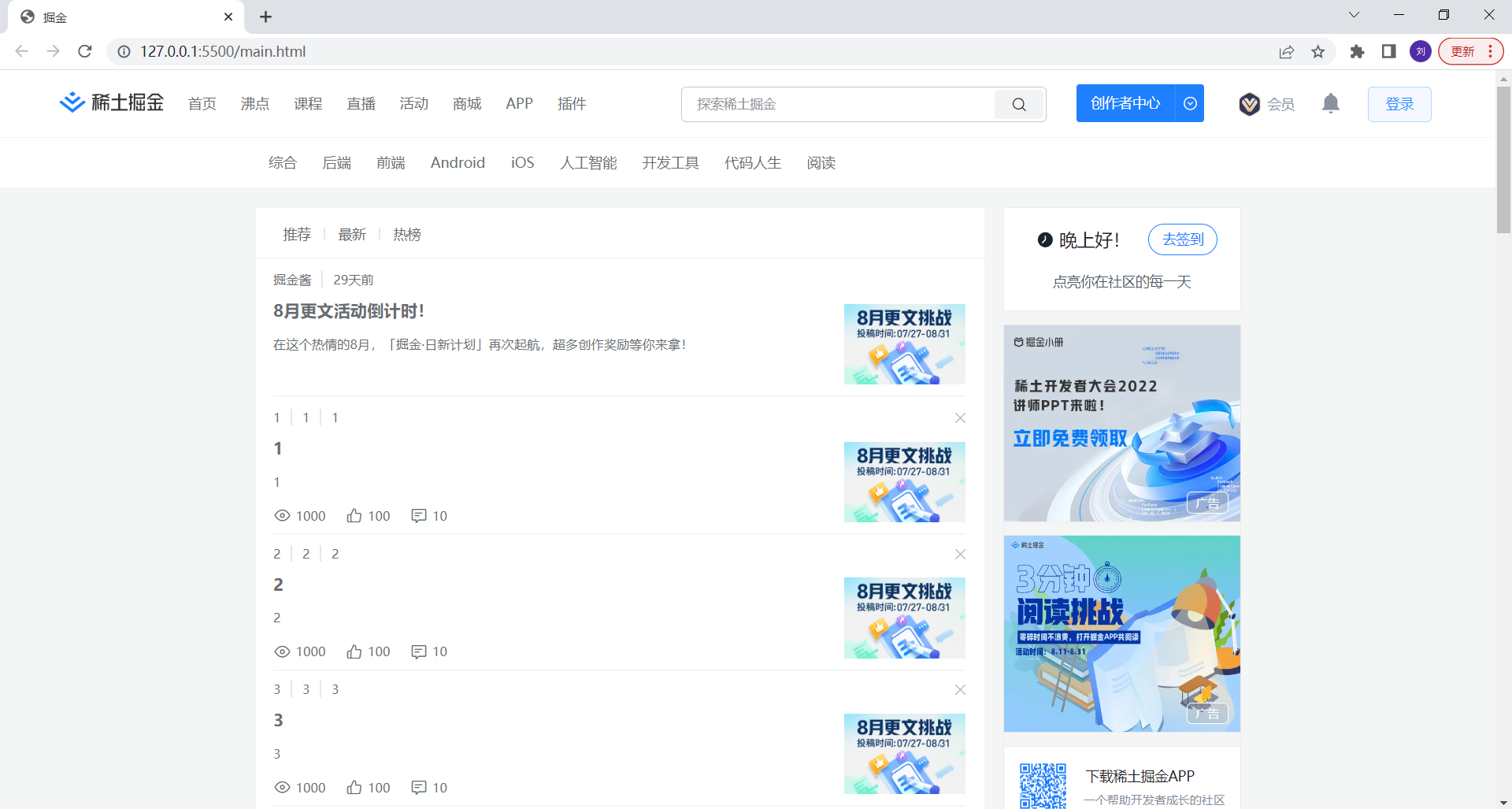Open comments via the comment bubble on article 3

(x=418, y=787)
